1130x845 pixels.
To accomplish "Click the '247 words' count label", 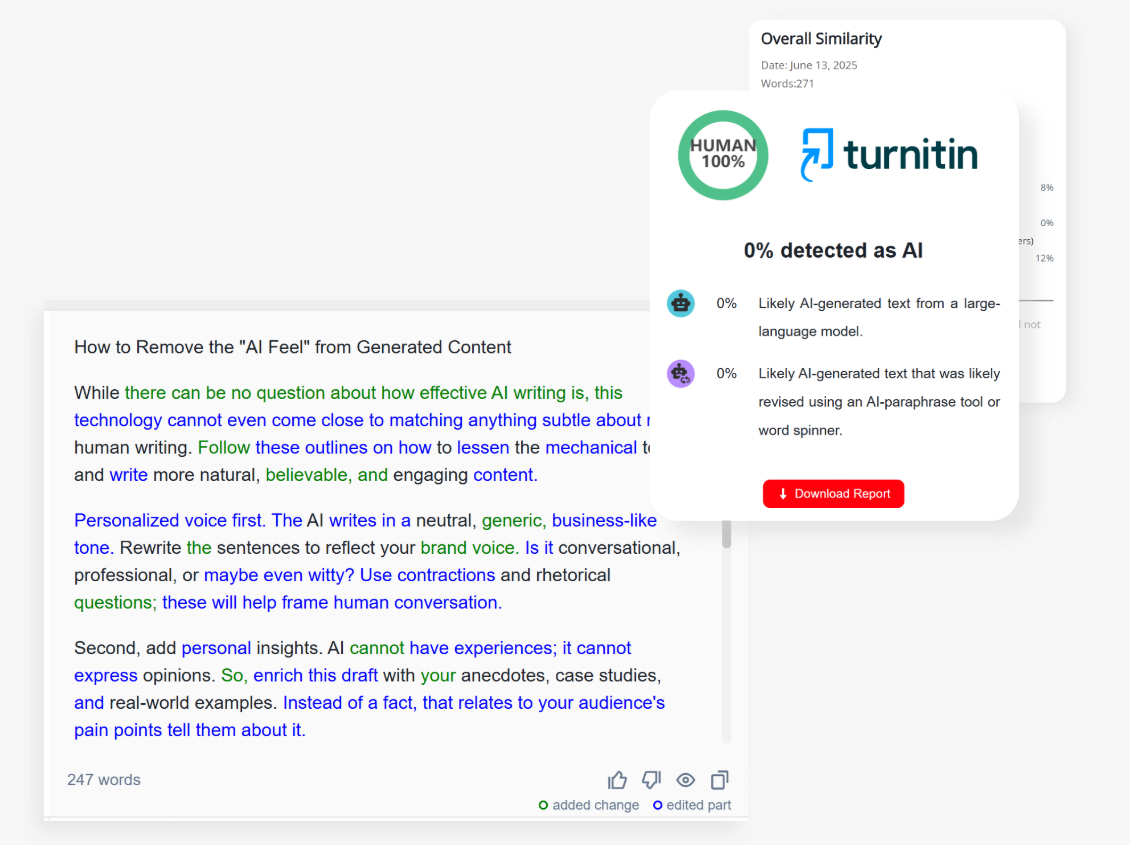I will coord(104,780).
